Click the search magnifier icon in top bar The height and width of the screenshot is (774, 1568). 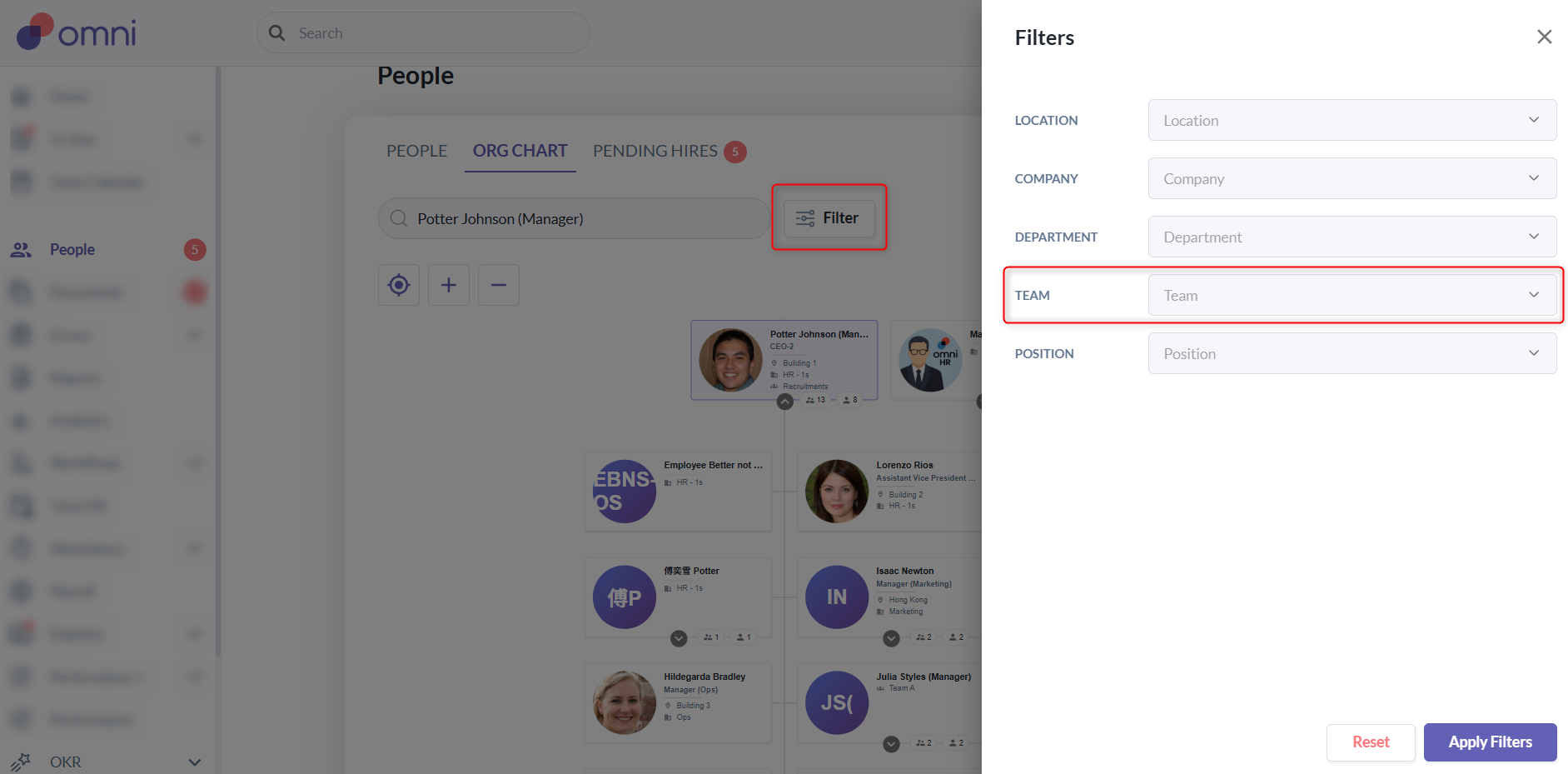click(x=277, y=33)
